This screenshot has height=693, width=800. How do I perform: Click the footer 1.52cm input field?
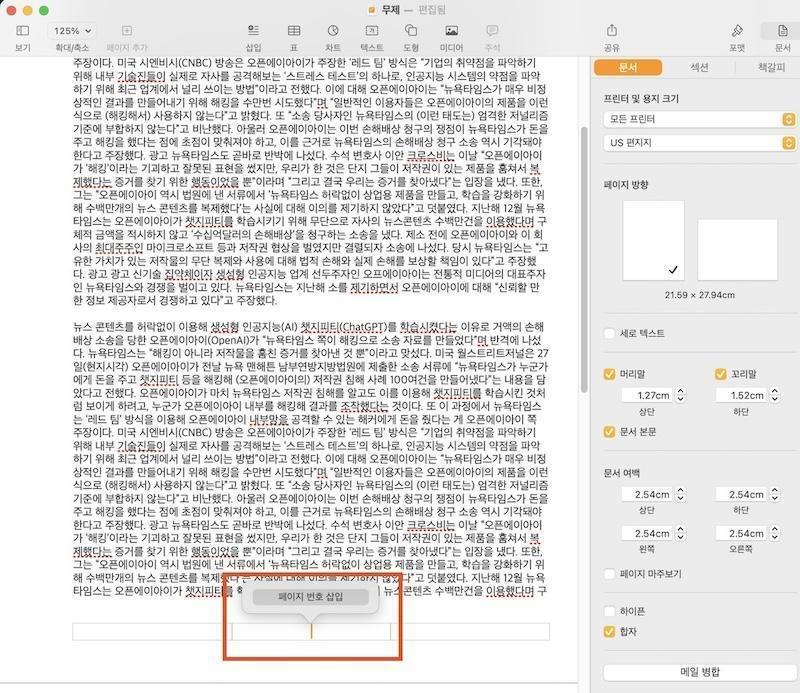pyautogui.click(x=742, y=395)
